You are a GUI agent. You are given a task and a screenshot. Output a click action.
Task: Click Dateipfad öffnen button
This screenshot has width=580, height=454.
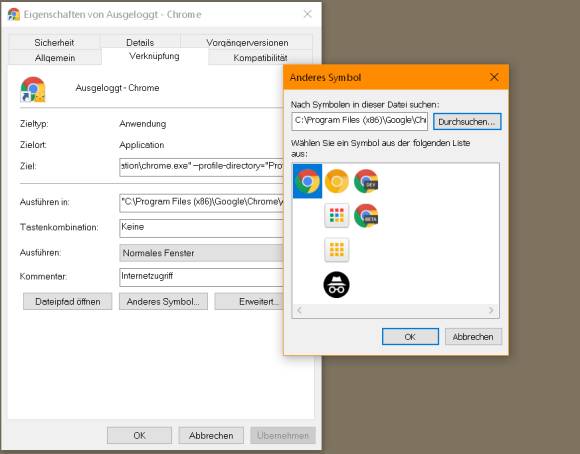coord(68,302)
